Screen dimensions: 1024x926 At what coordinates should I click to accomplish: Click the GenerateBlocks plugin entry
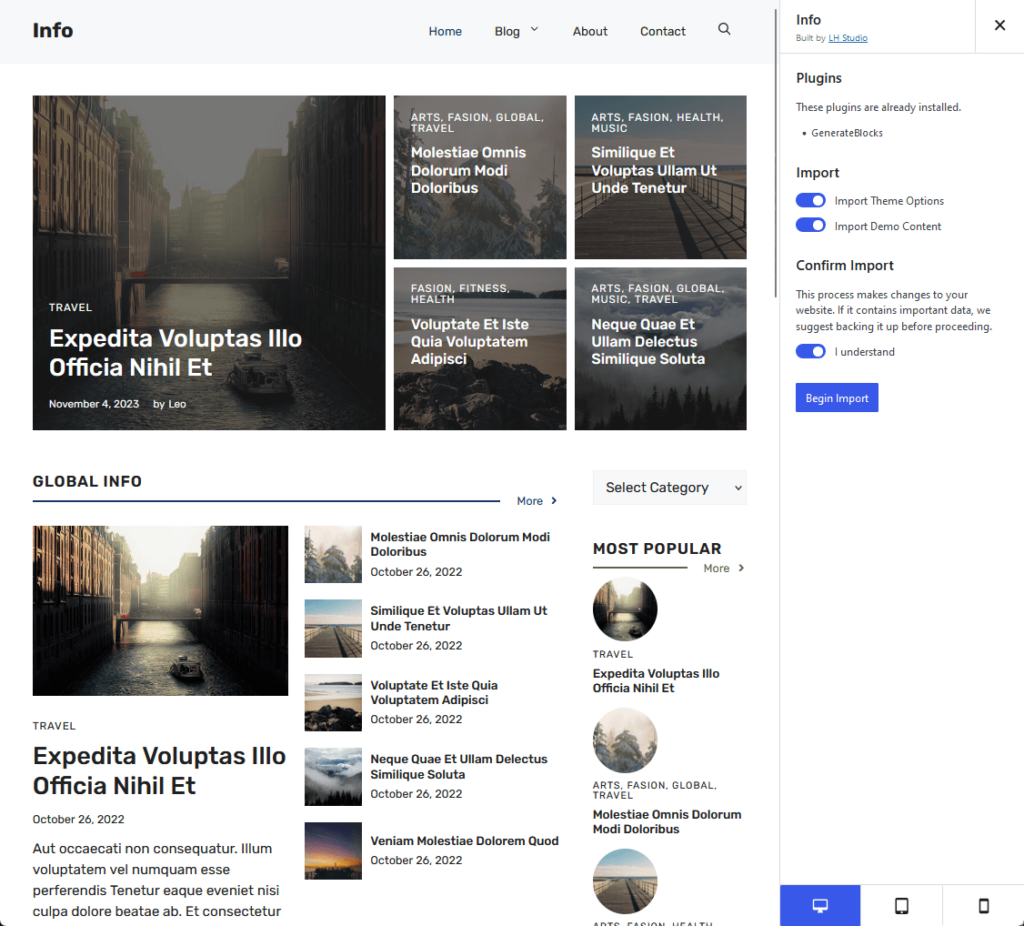pyautogui.click(x=846, y=133)
